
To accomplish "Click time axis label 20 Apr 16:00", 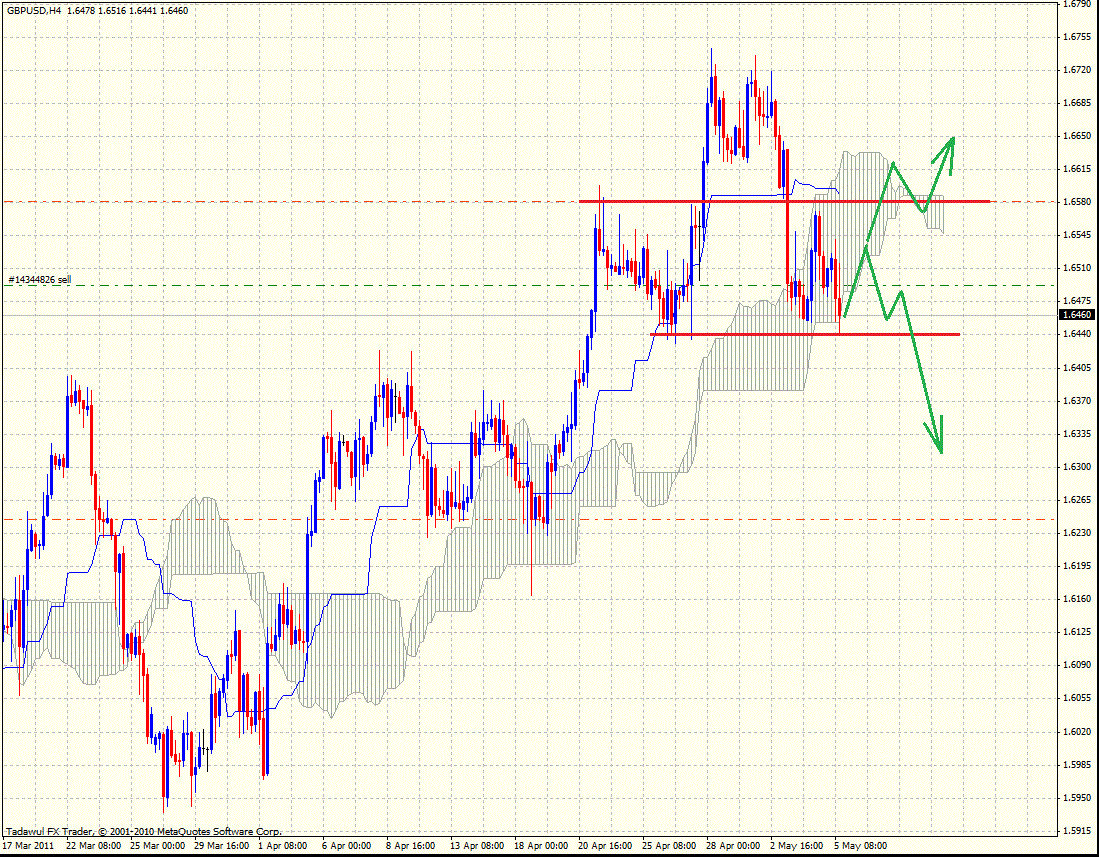I will (605, 846).
